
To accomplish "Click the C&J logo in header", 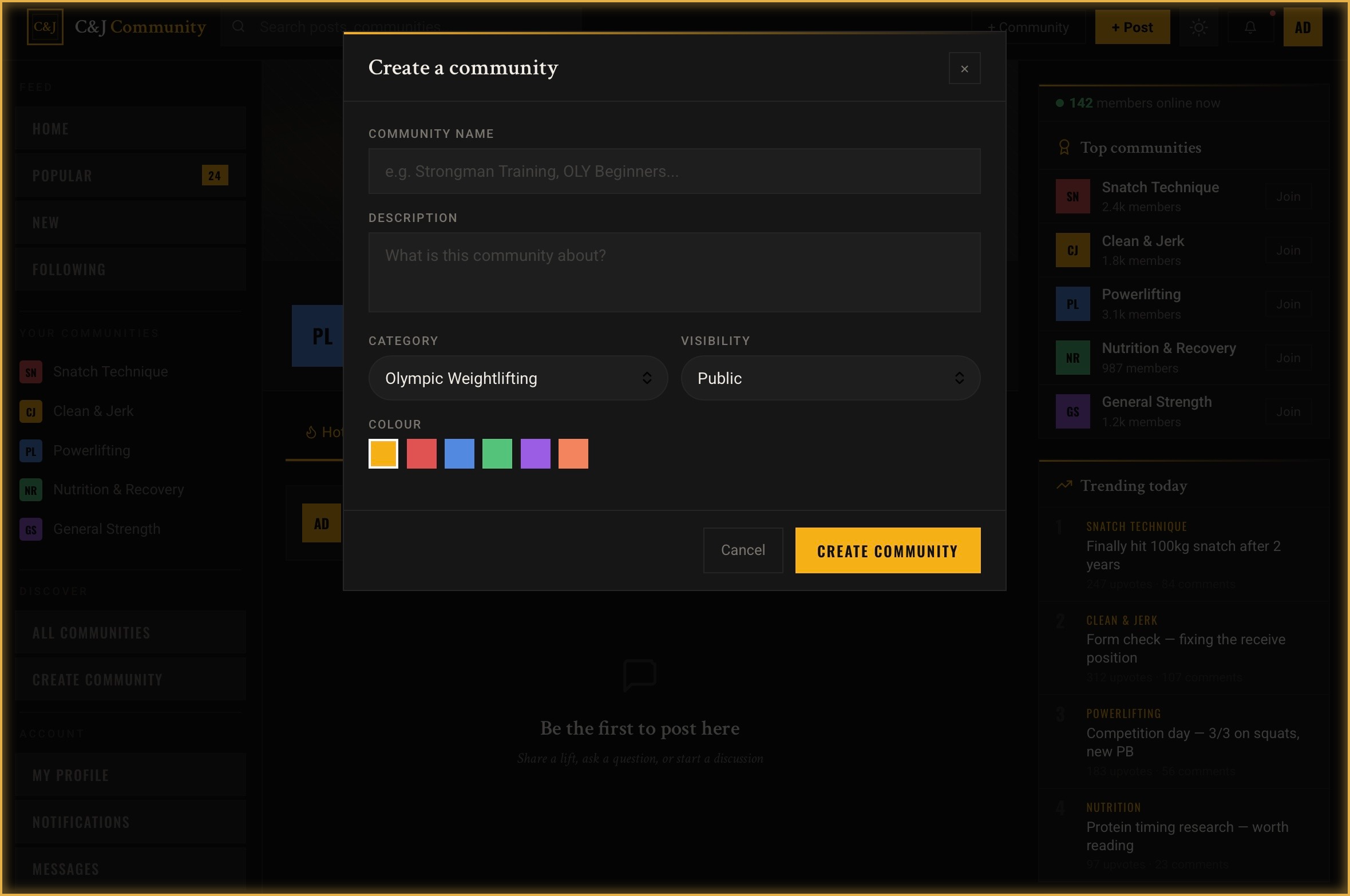I will (x=45, y=27).
